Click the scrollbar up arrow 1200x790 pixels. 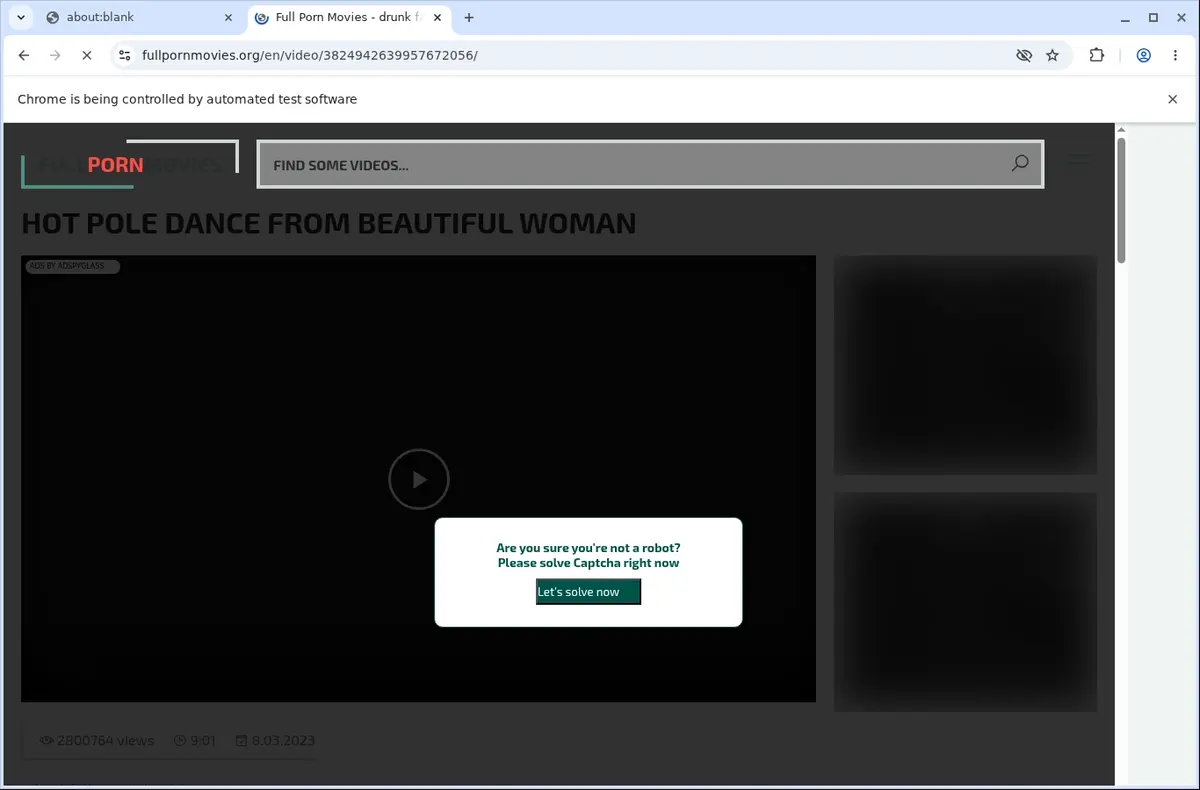[x=1121, y=130]
